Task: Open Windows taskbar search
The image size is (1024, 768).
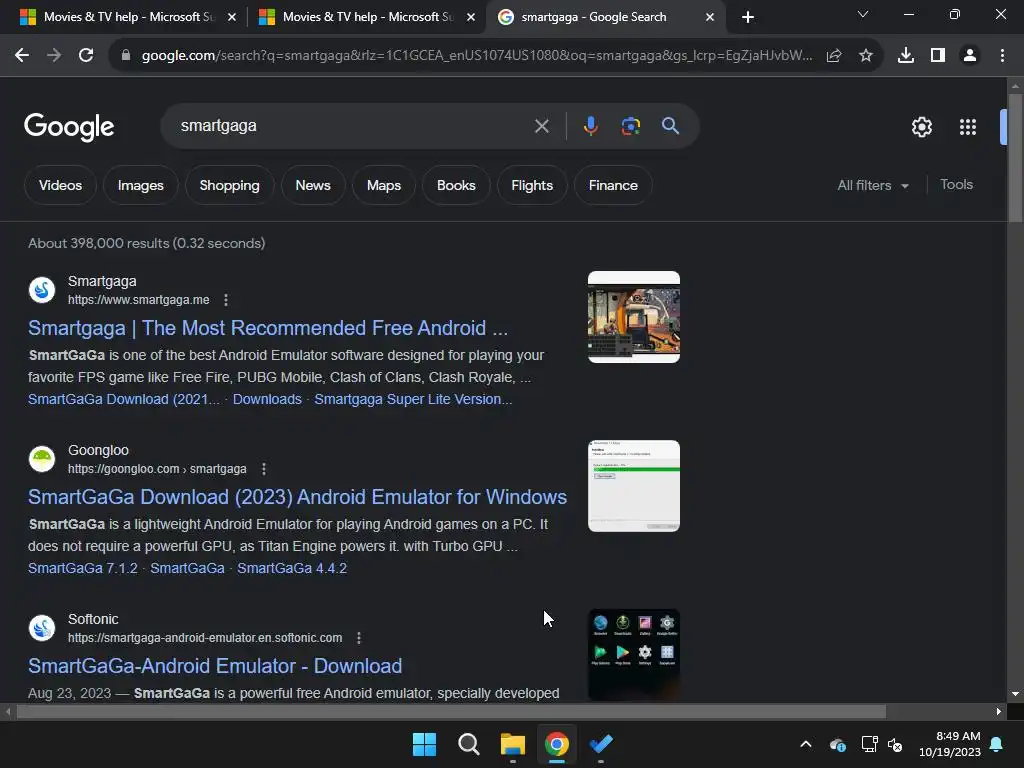Action: click(x=468, y=744)
